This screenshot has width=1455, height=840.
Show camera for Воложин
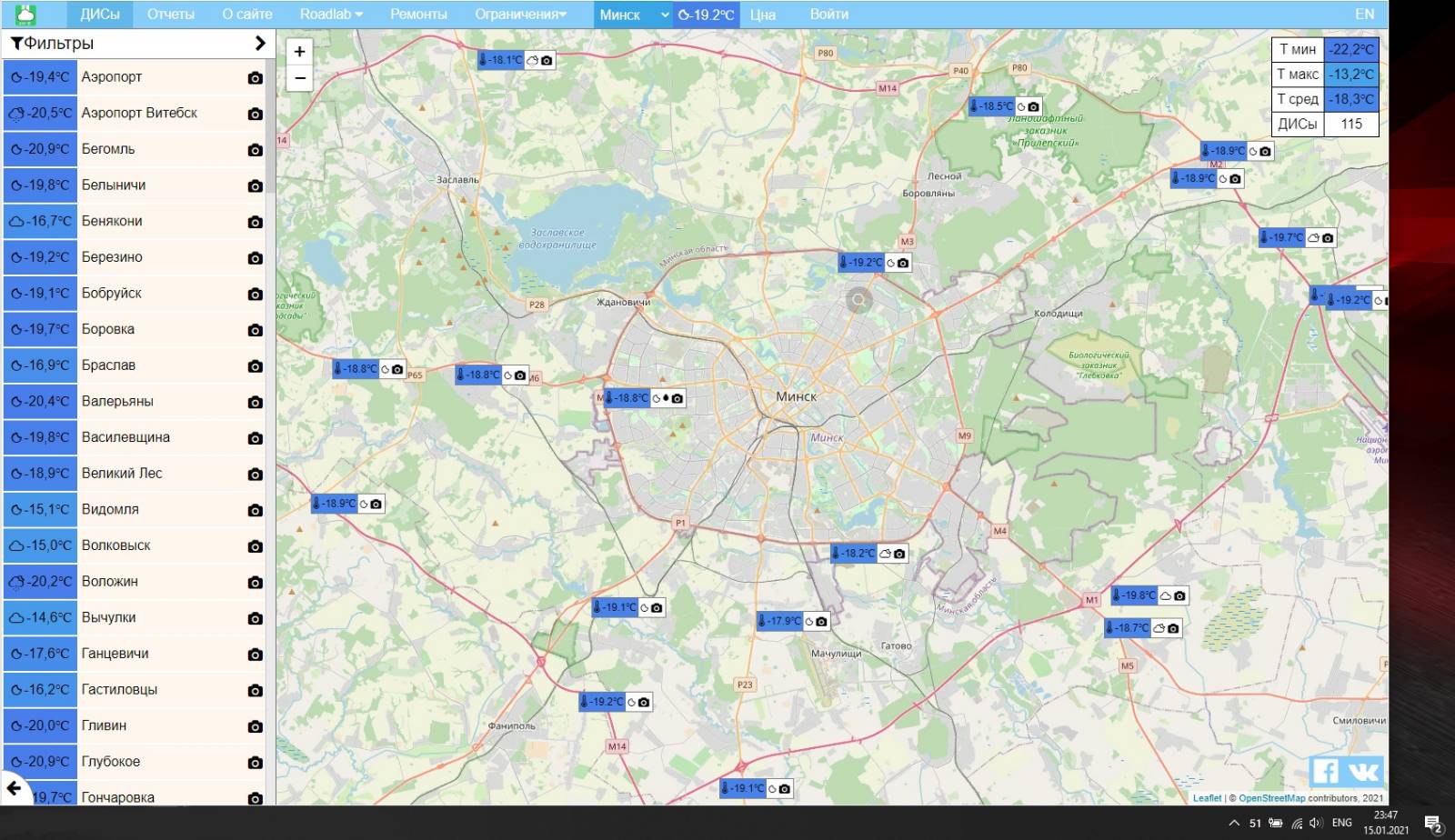click(256, 583)
